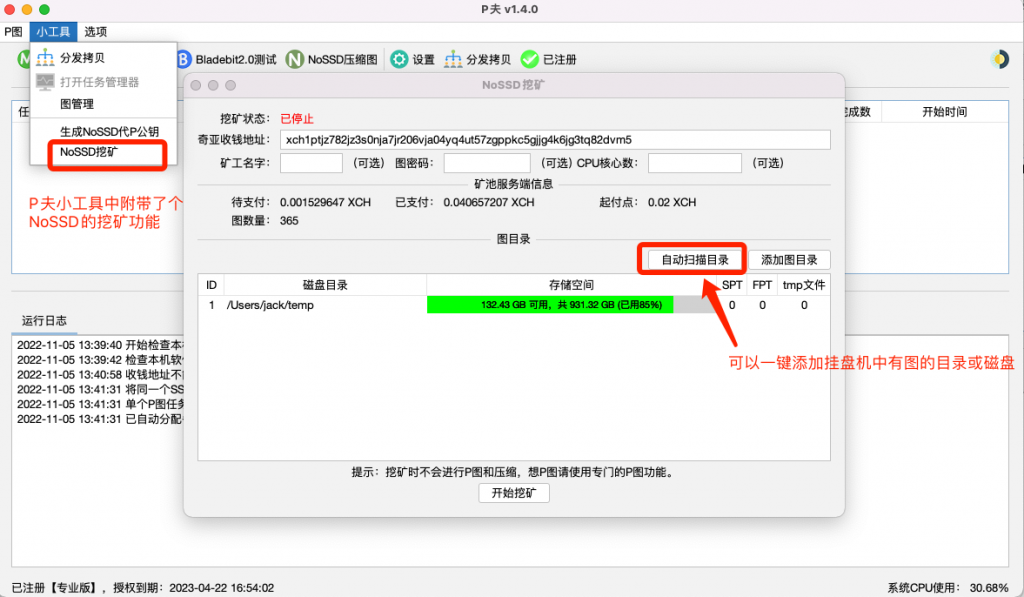
Task: Click the green 已注册 checkmark icon
Action: 528,60
